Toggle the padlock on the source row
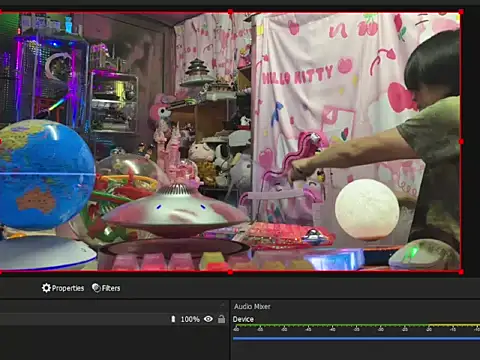This screenshot has height=360, width=480. point(221,319)
